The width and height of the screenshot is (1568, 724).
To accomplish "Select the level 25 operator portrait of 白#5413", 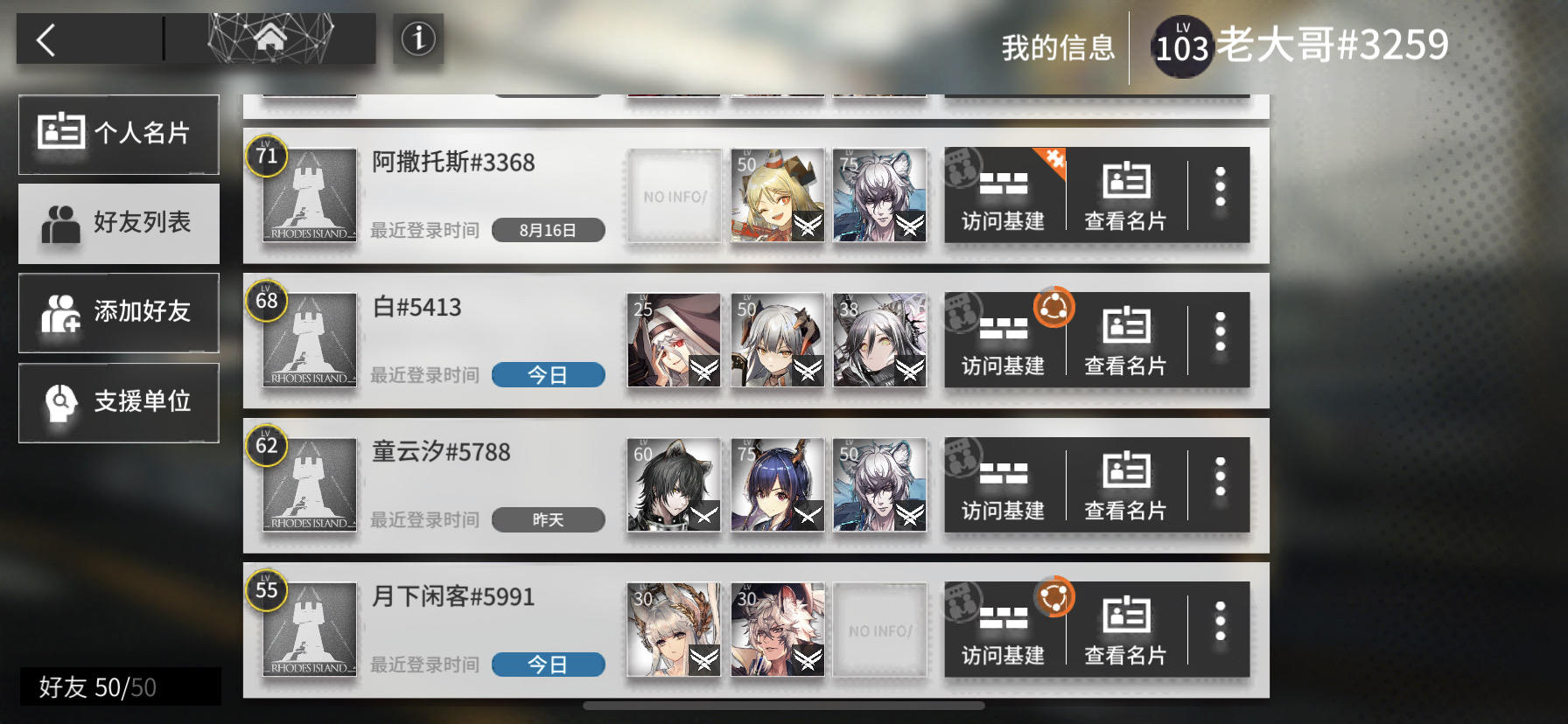I will tap(674, 340).
